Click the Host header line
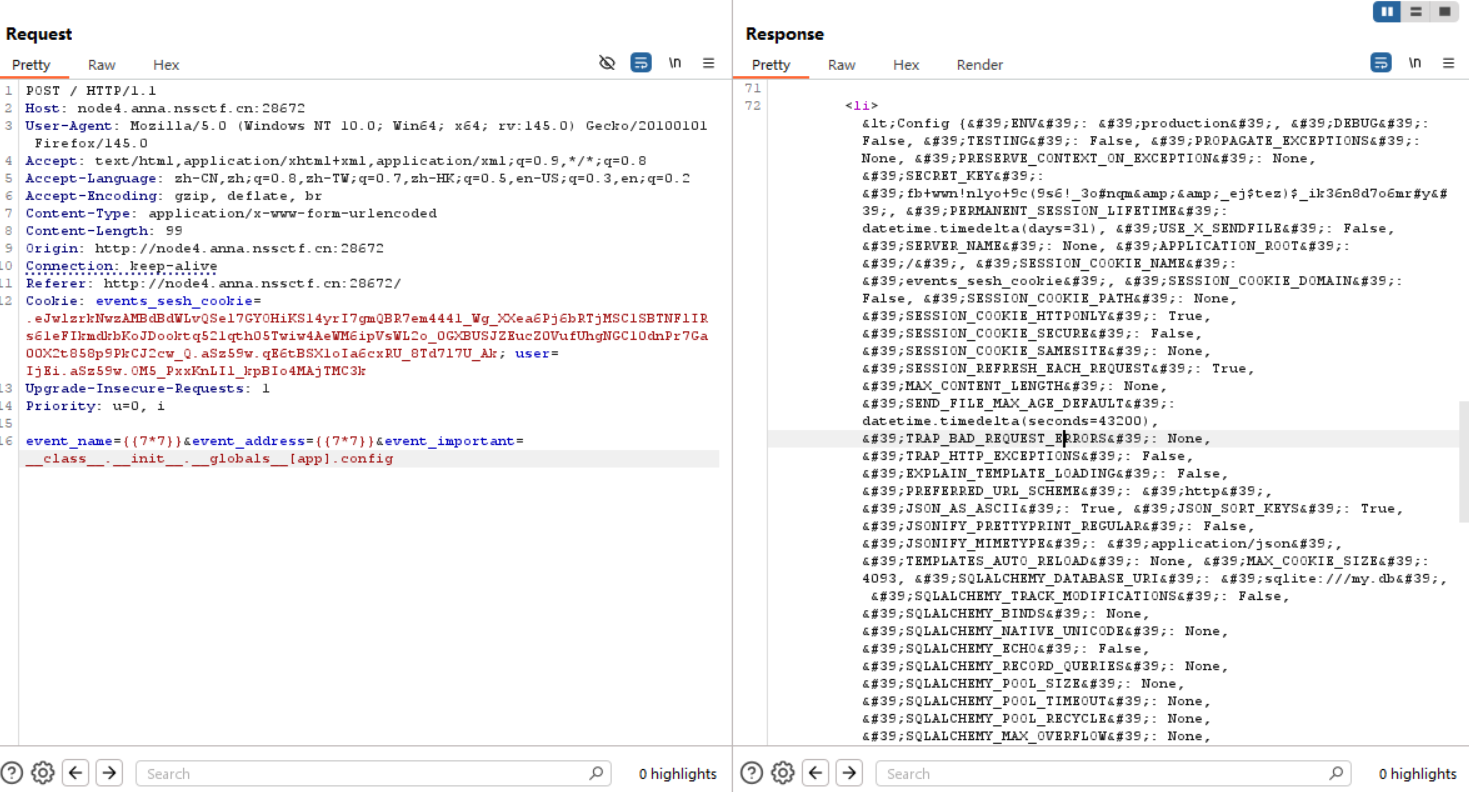Screen dimensions: 1469x792 [165, 108]
